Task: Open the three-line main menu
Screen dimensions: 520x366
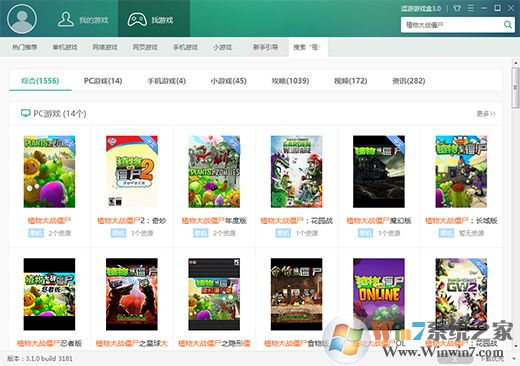Action: tap(470, 8)
